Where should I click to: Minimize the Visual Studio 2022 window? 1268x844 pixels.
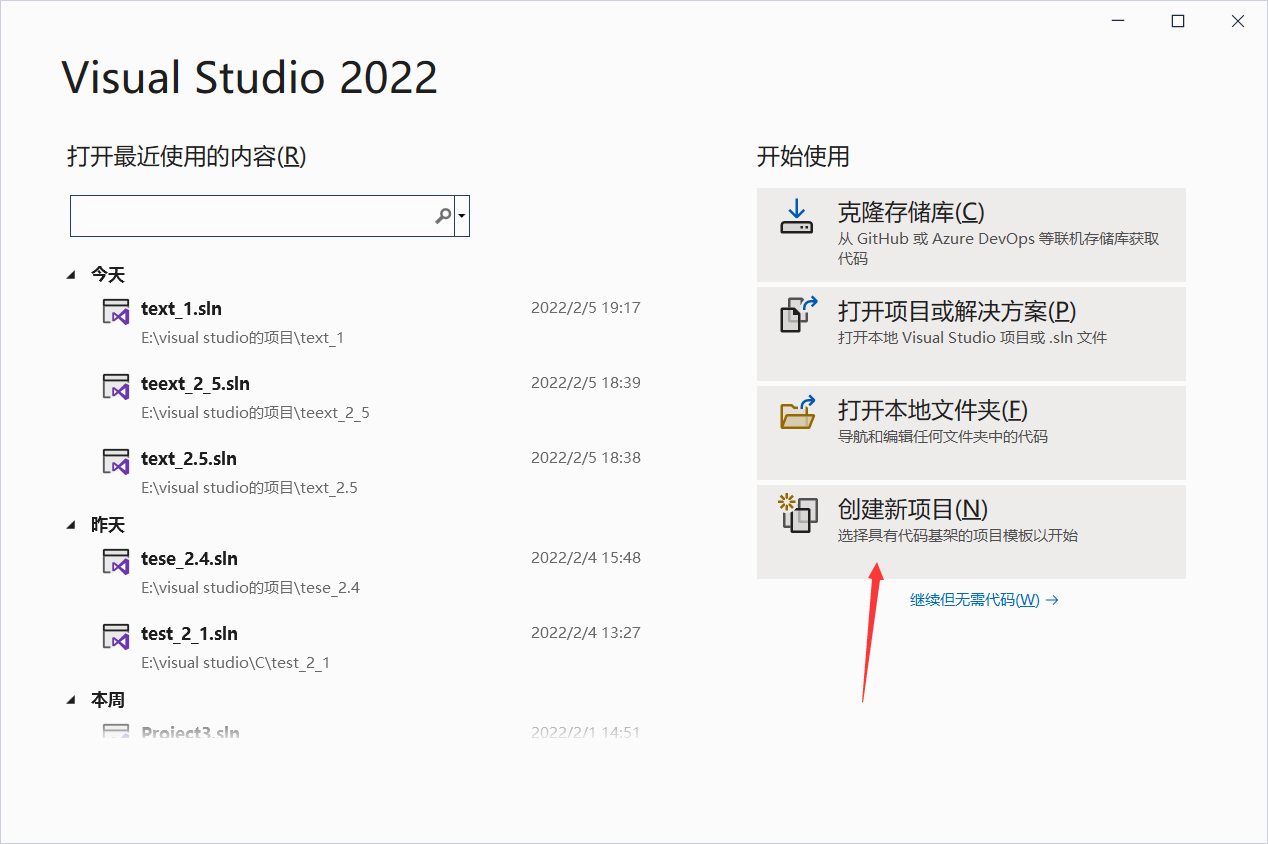click(1118, 21)
